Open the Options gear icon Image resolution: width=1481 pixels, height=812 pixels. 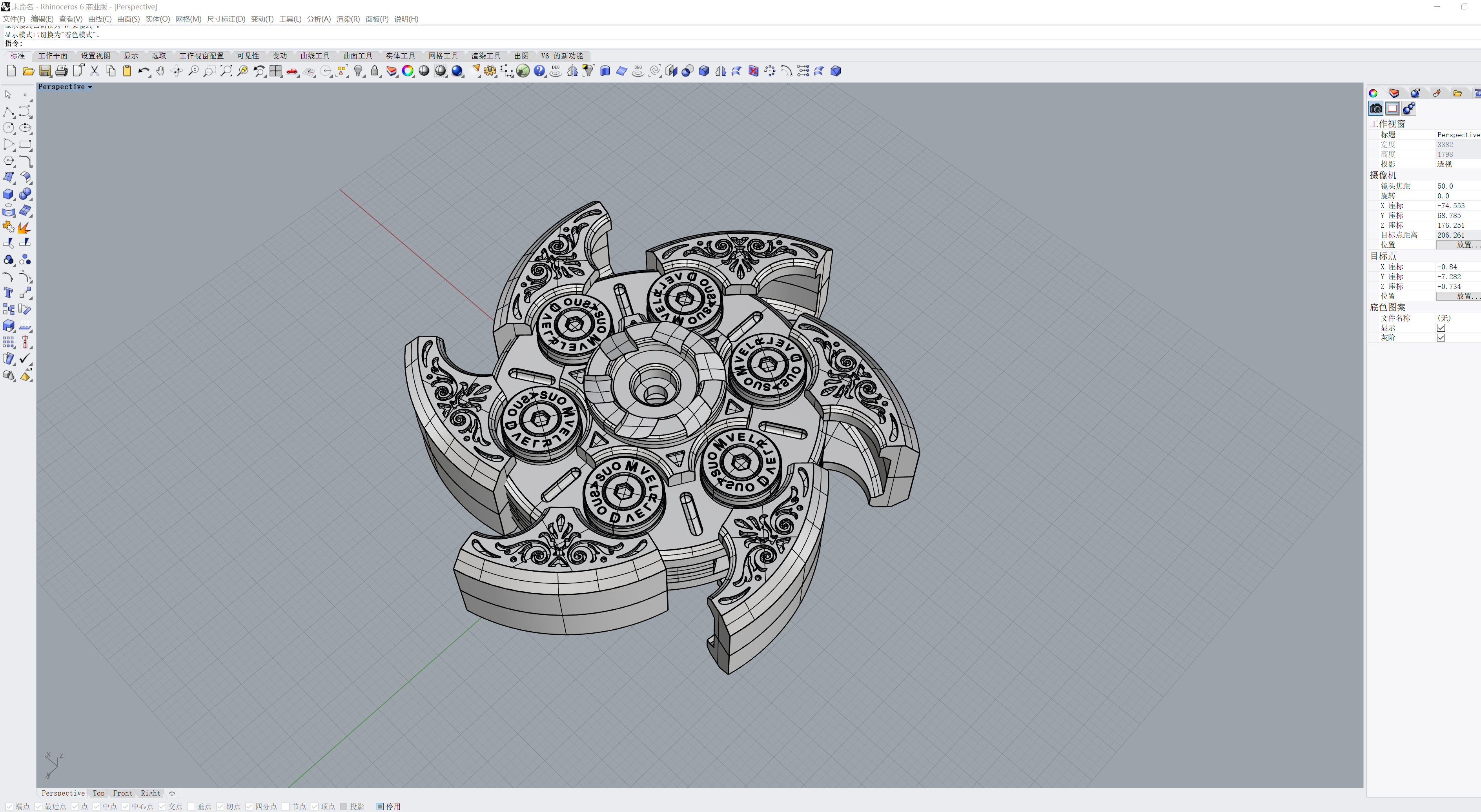click(490, 71)
